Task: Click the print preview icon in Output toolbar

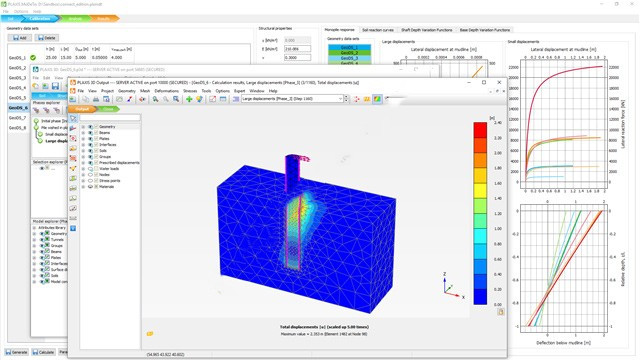Action: (106, 99)
